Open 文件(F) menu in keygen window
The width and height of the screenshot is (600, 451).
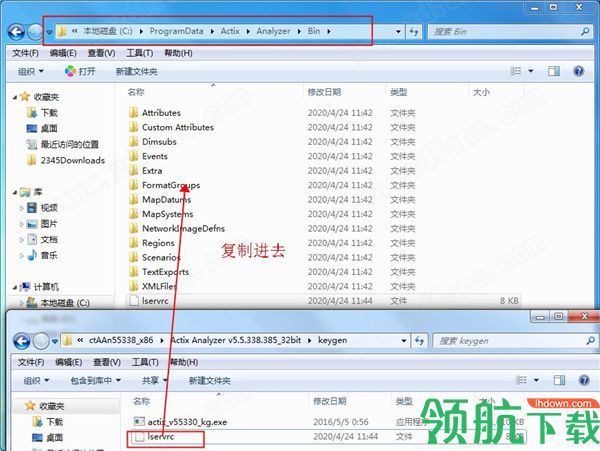(31, 362)
